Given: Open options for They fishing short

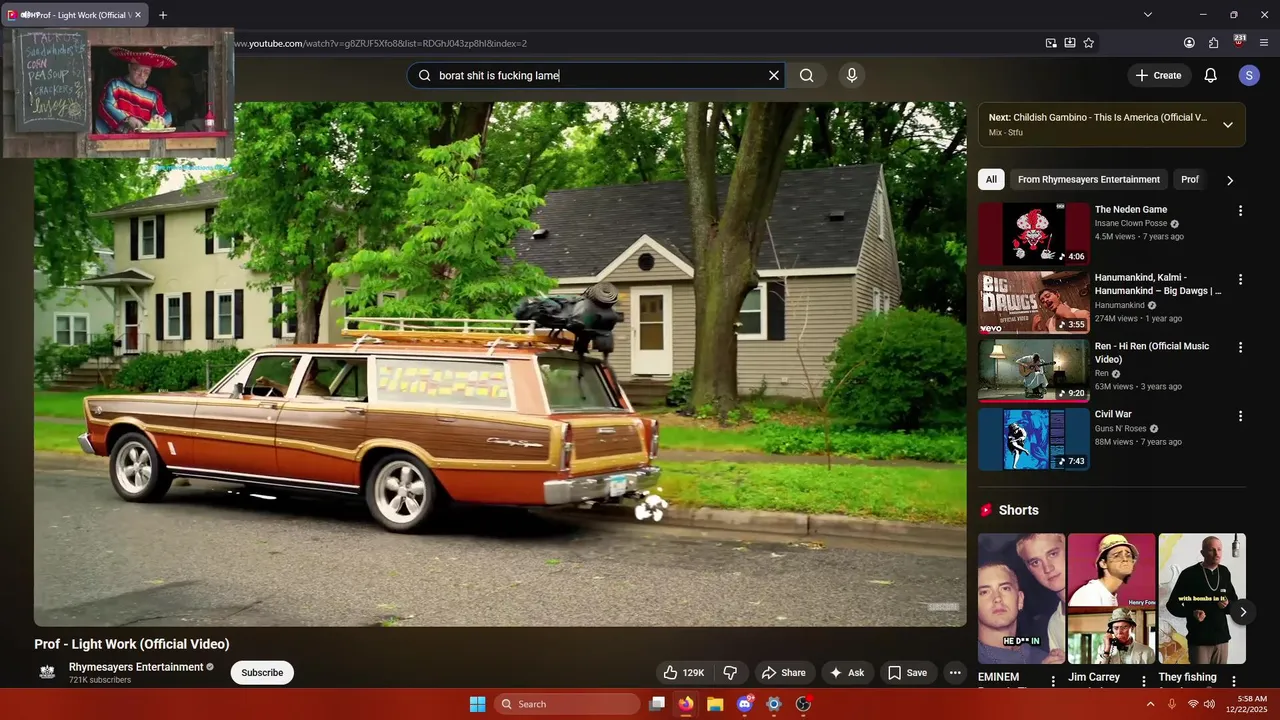Looking at the screenshot, I should pyautogui.click(x=1234, y=681).
